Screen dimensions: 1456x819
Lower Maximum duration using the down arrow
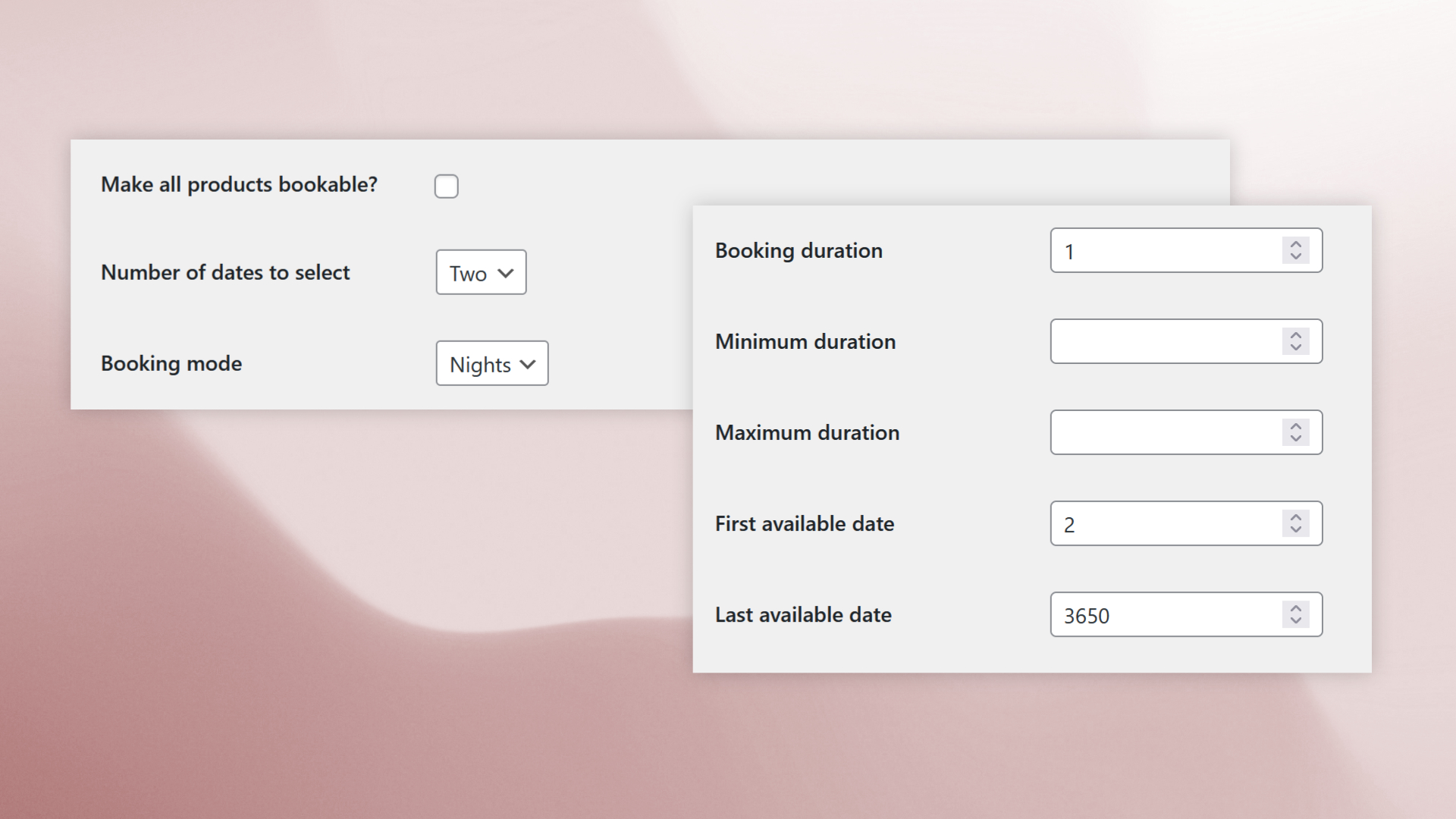point(1295,438)
